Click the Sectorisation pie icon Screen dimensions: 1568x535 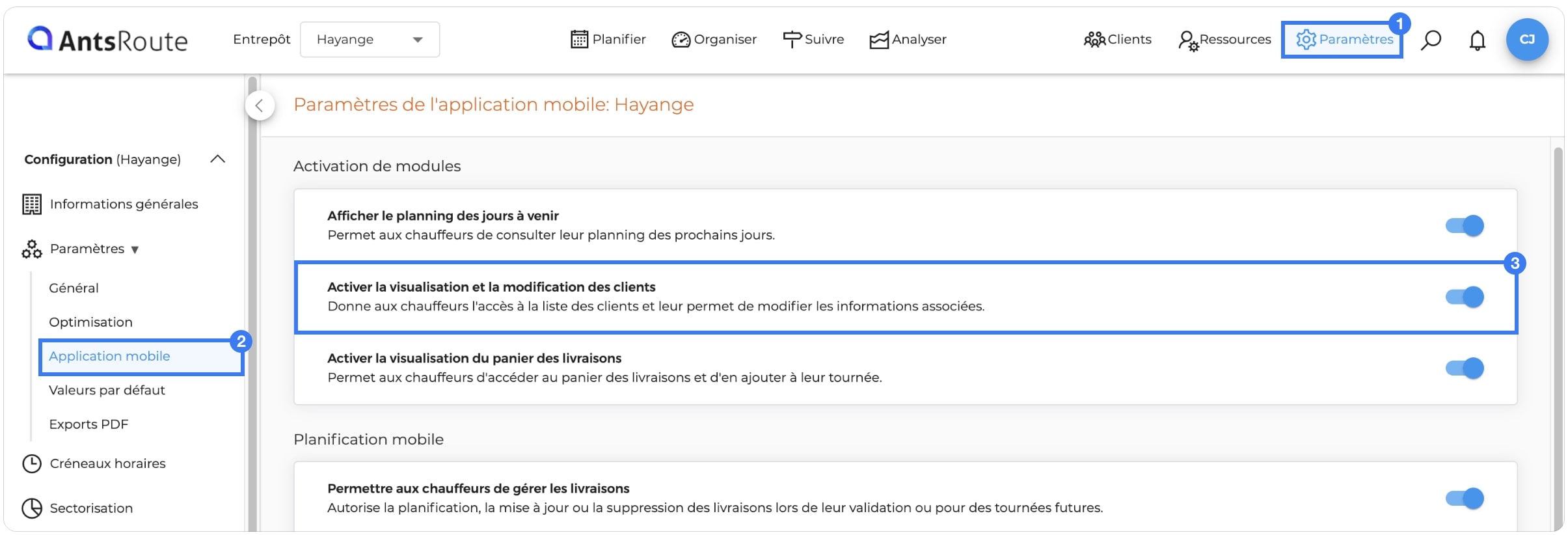click(32, 508)
